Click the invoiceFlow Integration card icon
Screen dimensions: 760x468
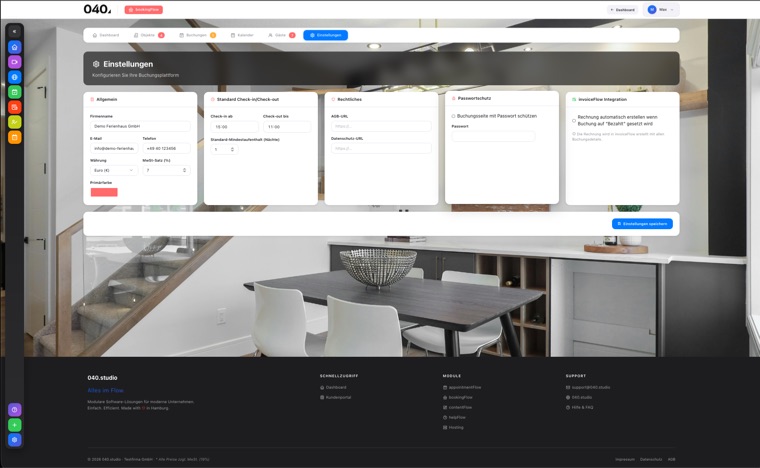click(574, 99)
